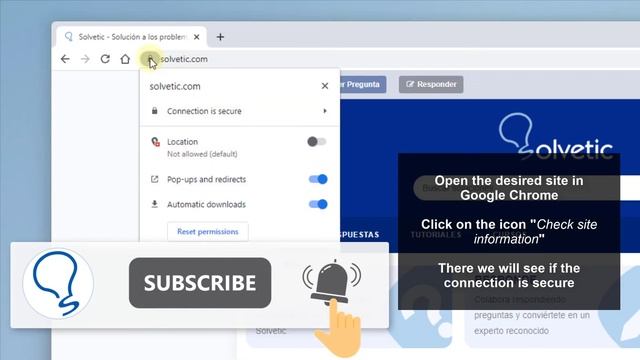Click the SUBSCRIBE button
Image resolution: width=640 pixels, height=360 pixels.
[x=200, y=283]
